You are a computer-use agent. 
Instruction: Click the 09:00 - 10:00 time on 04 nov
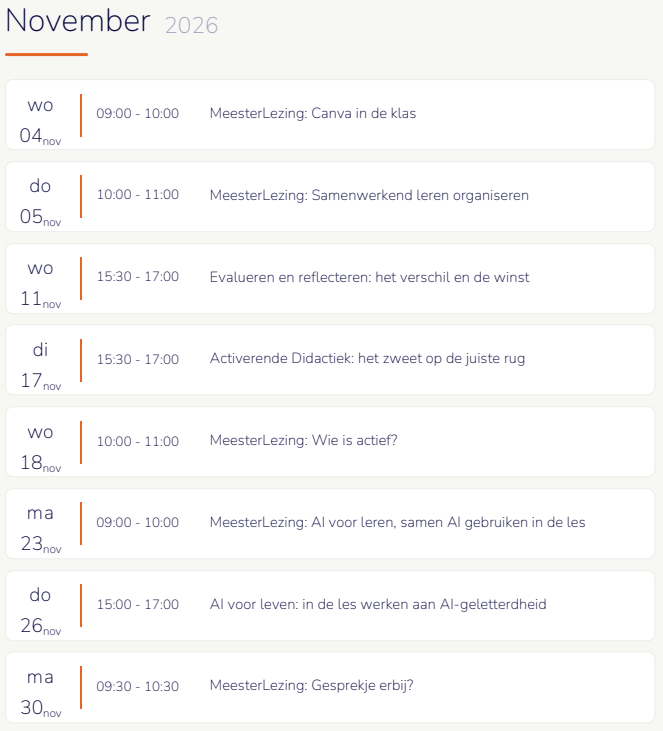pyautogui.click(x=138, y=113)
